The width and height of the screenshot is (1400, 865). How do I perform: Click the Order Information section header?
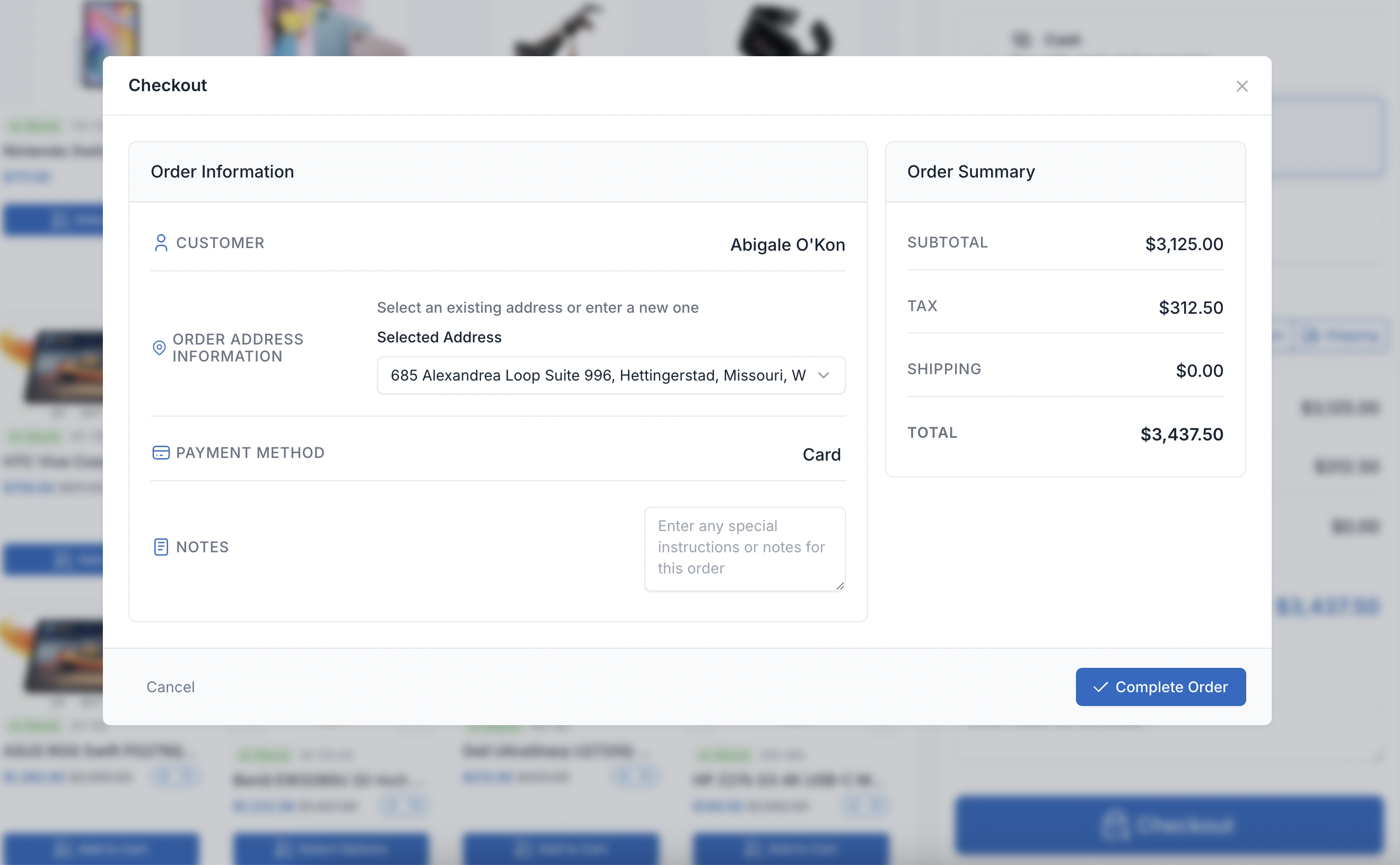(x=222, y=171)
